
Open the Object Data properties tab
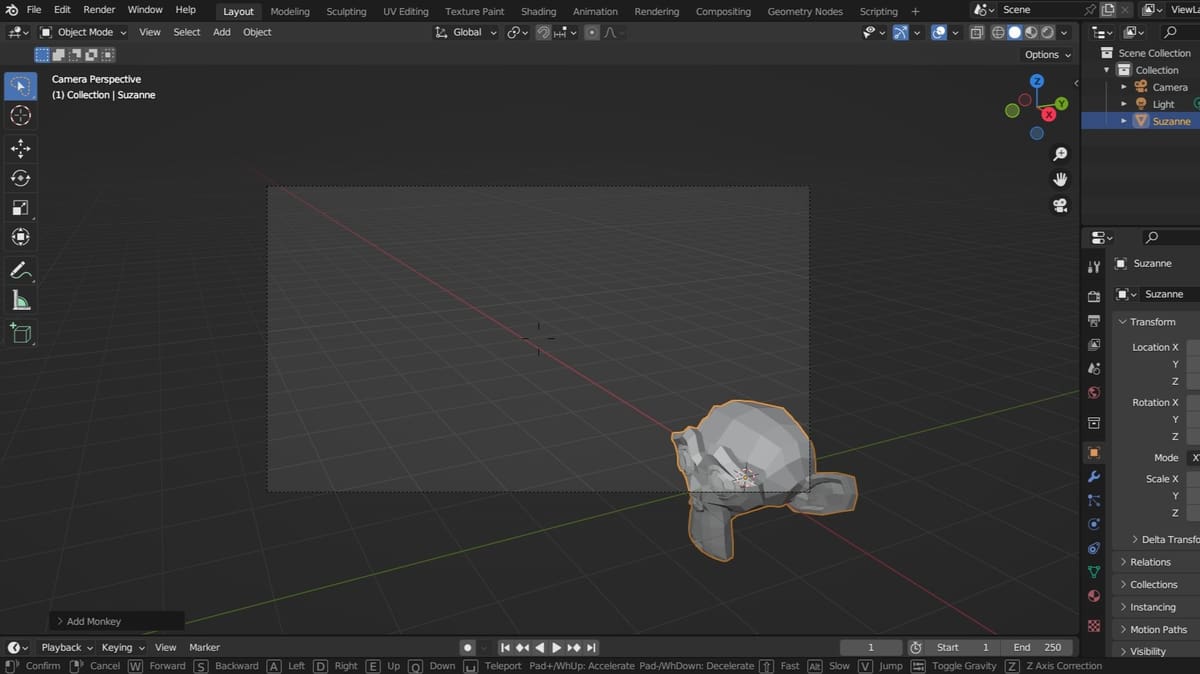[1094, 572]
